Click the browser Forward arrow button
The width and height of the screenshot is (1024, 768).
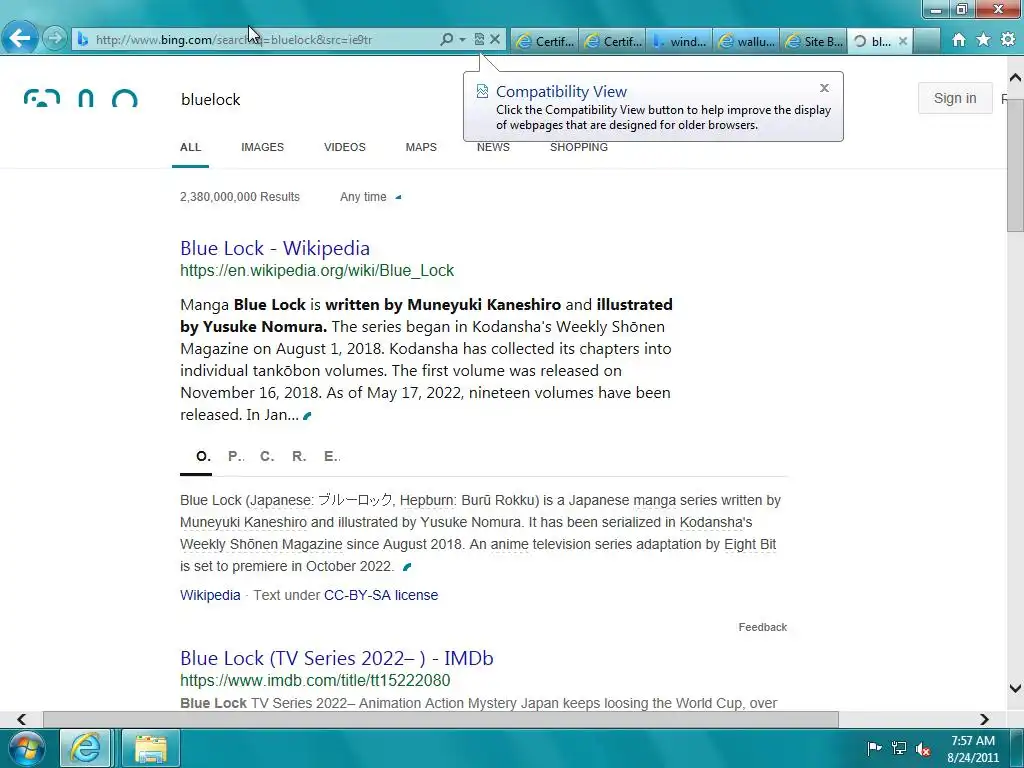pos(56,39)
